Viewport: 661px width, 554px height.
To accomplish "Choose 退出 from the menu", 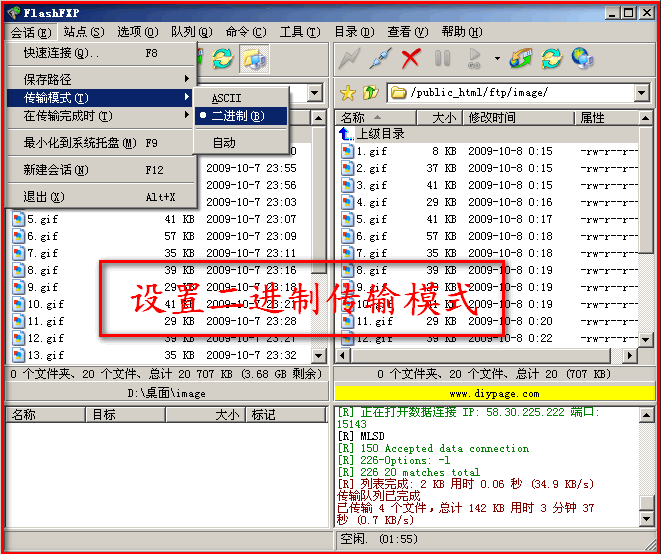I will point(102,197).
